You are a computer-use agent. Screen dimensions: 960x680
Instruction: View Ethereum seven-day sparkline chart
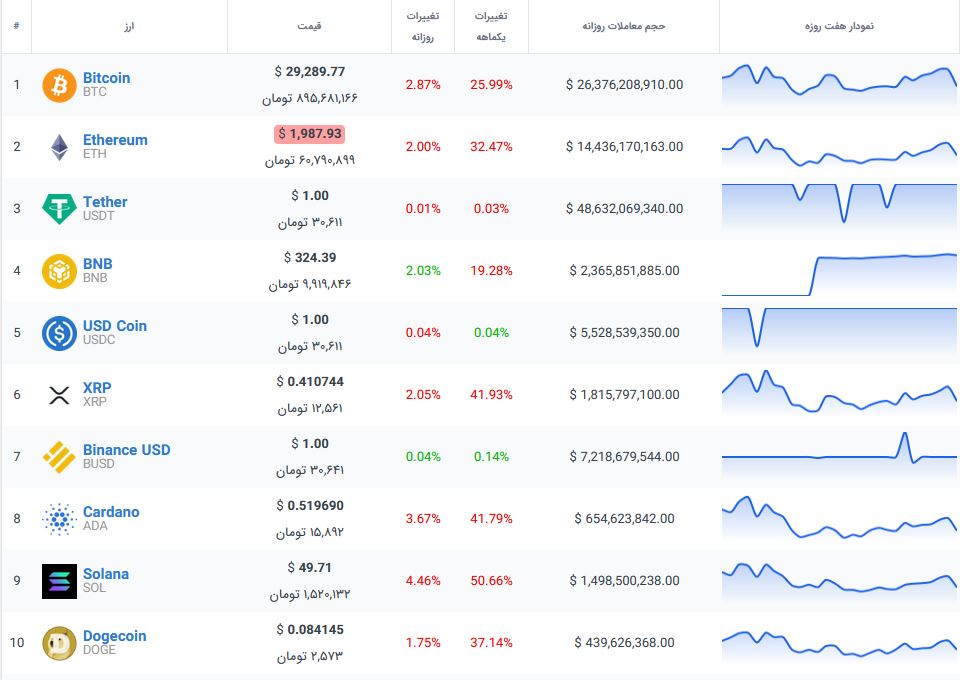point(839,150)
